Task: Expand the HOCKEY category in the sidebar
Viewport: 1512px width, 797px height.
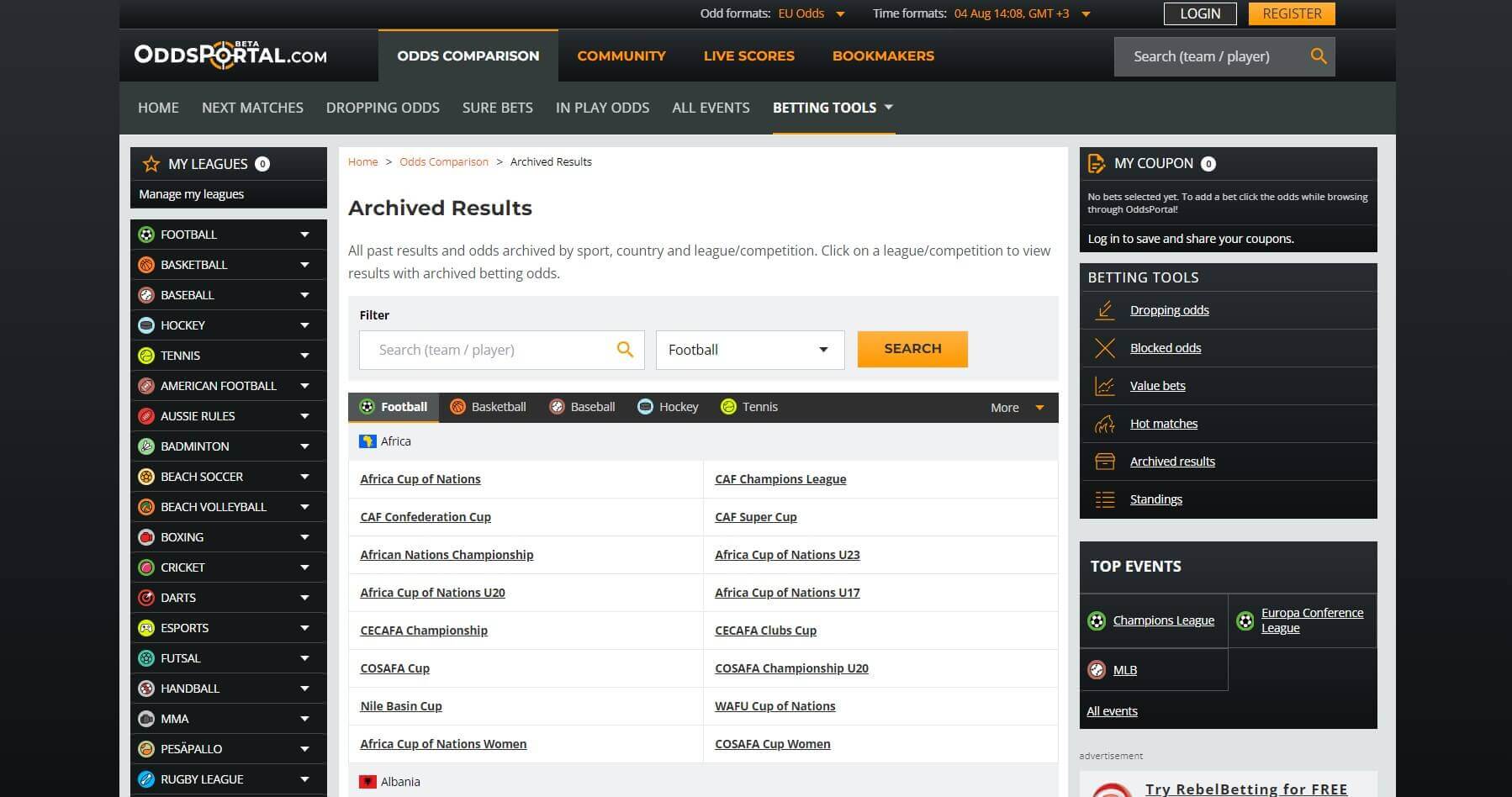Action: pyautogui.click(x=304, y=325)
